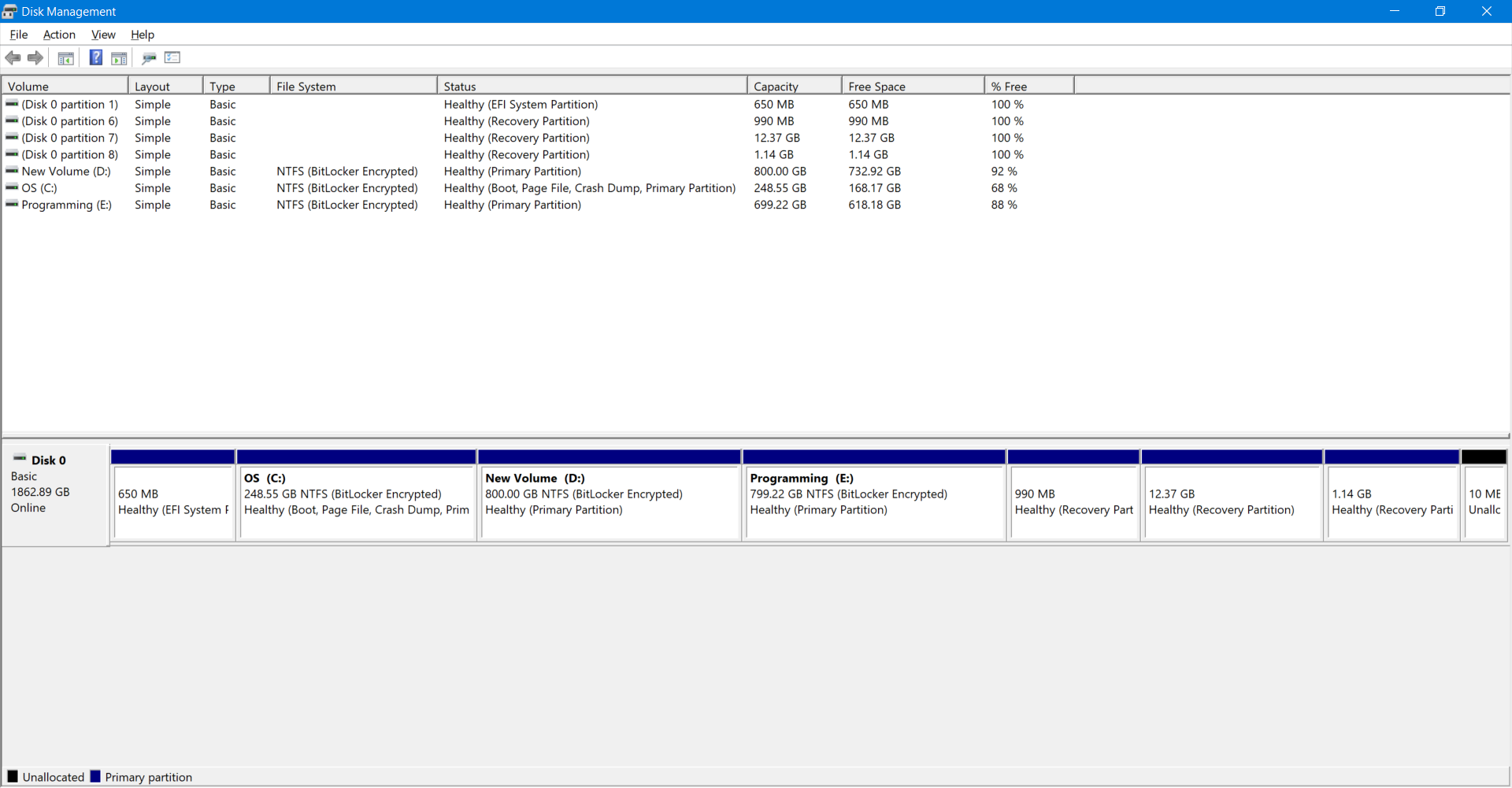The image size is (1512, 788).
Task: Select the New Volume (D:) block in disk map
Action: pyautogui.click(x=610, y=495)
